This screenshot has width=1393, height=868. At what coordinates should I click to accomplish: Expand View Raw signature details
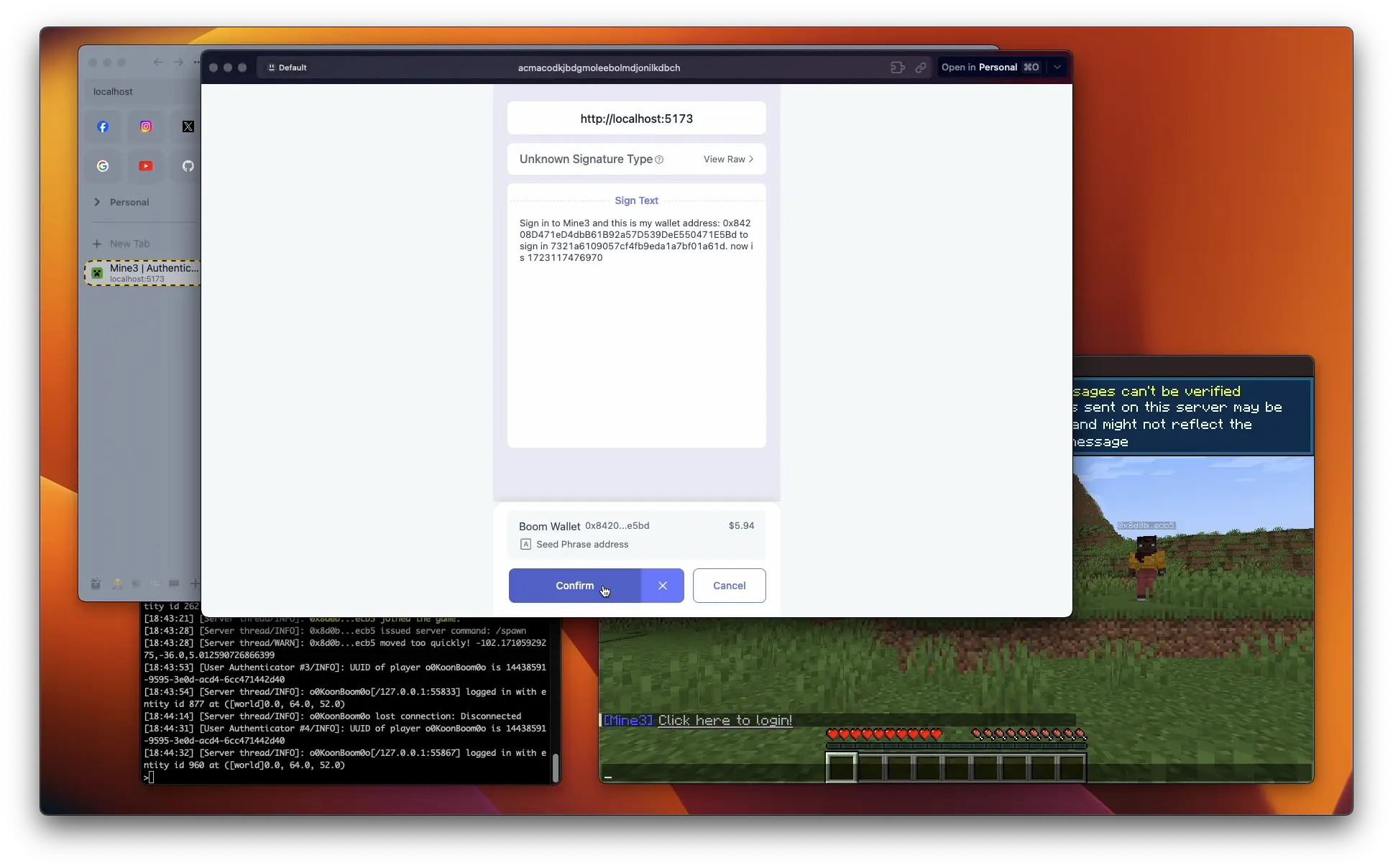pyautogui.click(x=728, y=160)
